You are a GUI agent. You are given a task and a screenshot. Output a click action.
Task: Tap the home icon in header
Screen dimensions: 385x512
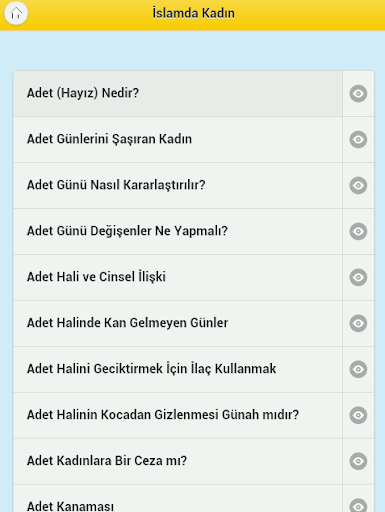pyautogui.click(x=16, y=13)
